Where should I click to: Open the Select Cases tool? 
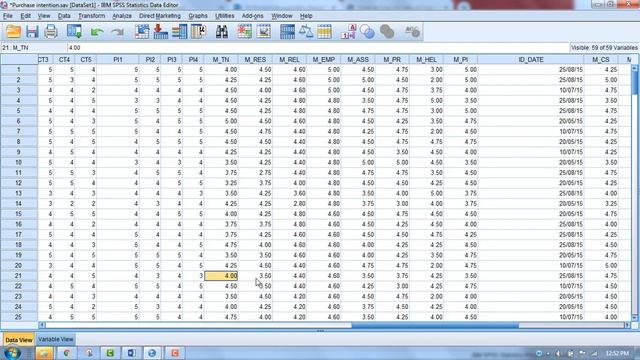tap(324, 31)
